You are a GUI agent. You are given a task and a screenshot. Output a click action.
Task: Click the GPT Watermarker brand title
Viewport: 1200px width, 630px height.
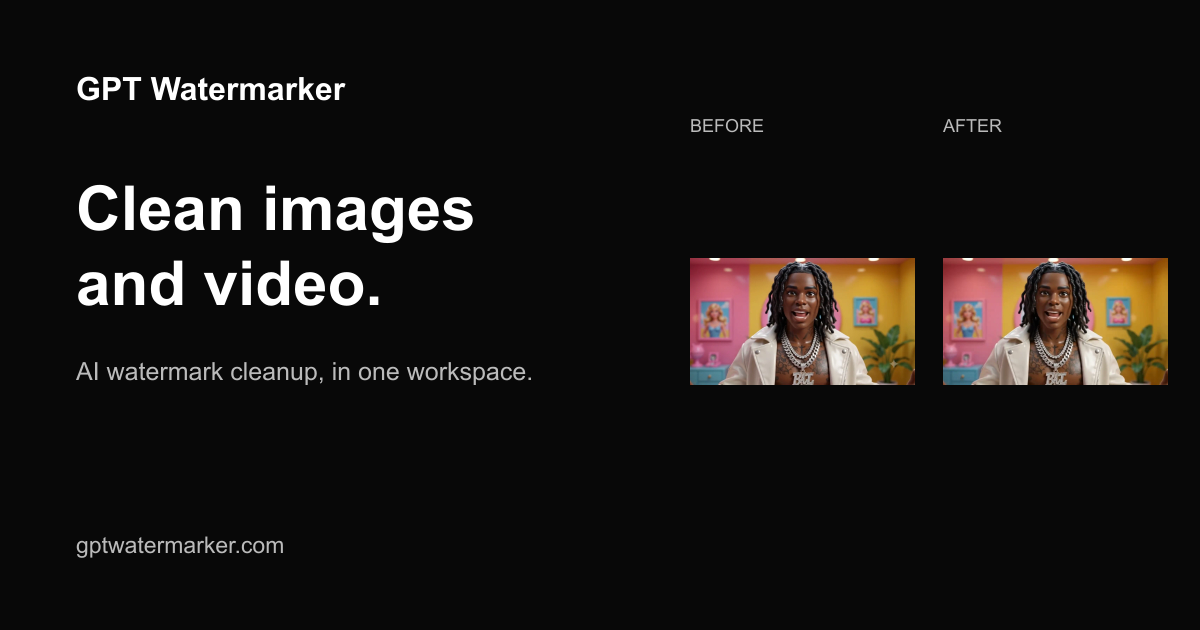210,89
